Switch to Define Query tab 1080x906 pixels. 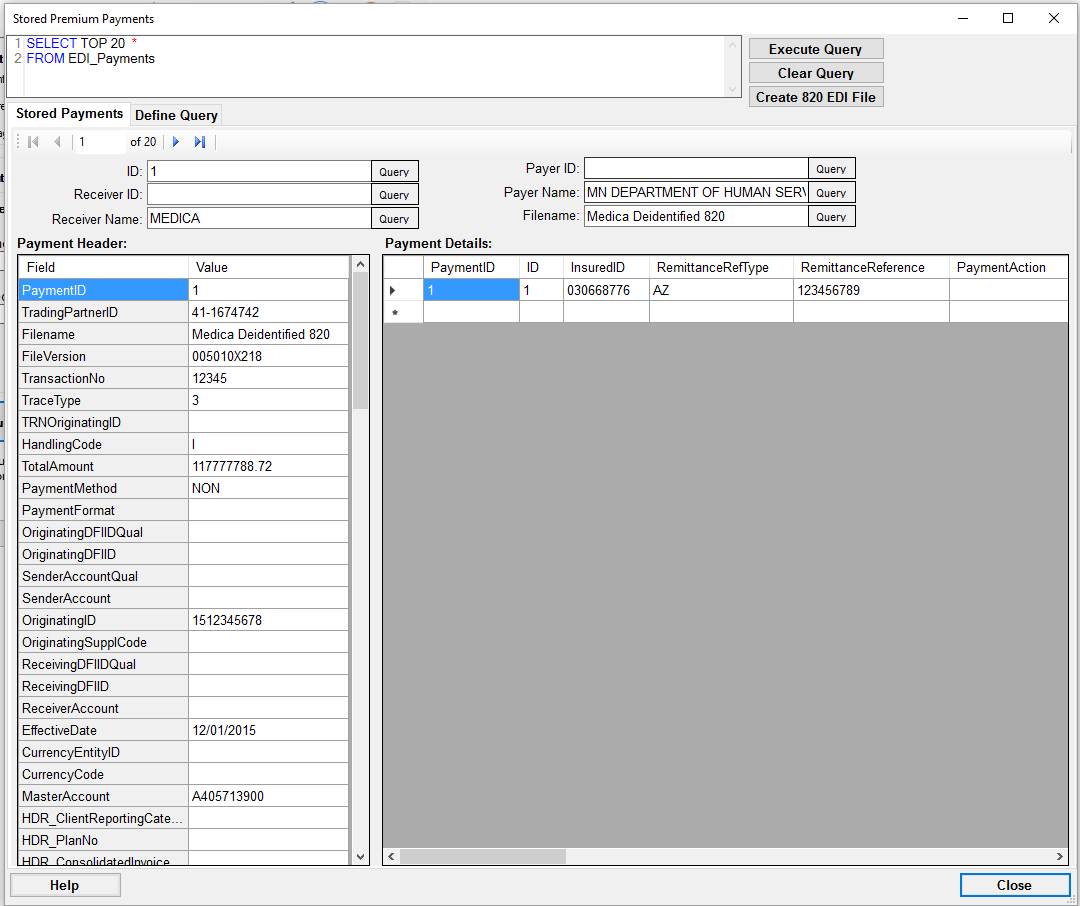[x=176, y=115]
